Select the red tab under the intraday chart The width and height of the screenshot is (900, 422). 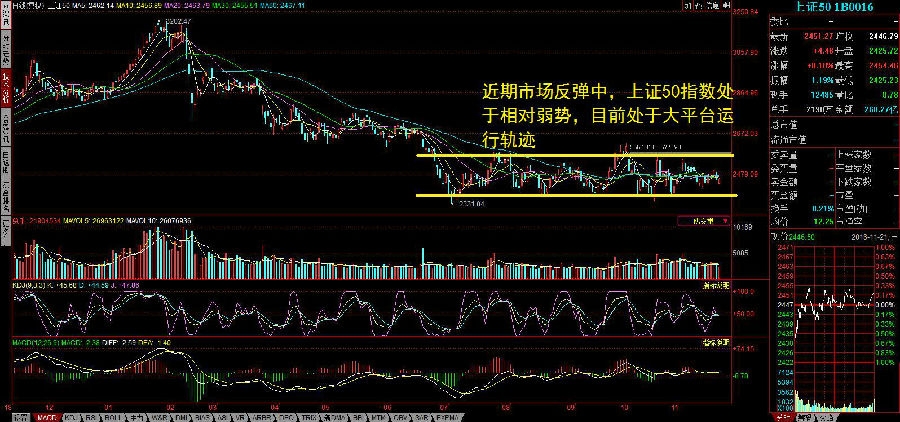pyautogui.click(x=781, y=416)
